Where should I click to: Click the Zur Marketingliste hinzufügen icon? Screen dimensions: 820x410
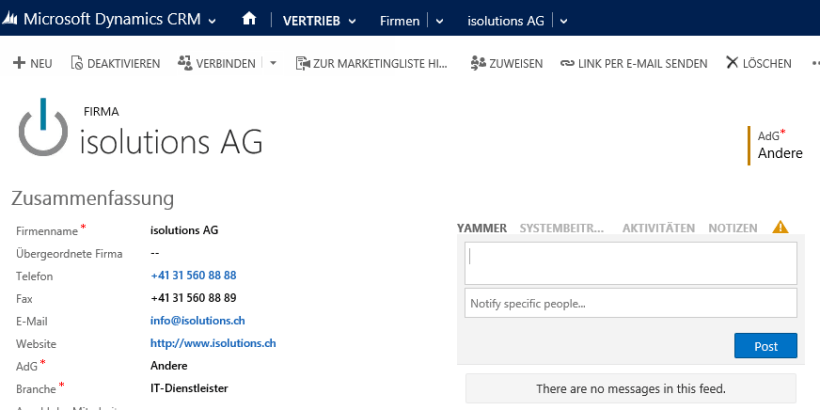coord(302,63)
